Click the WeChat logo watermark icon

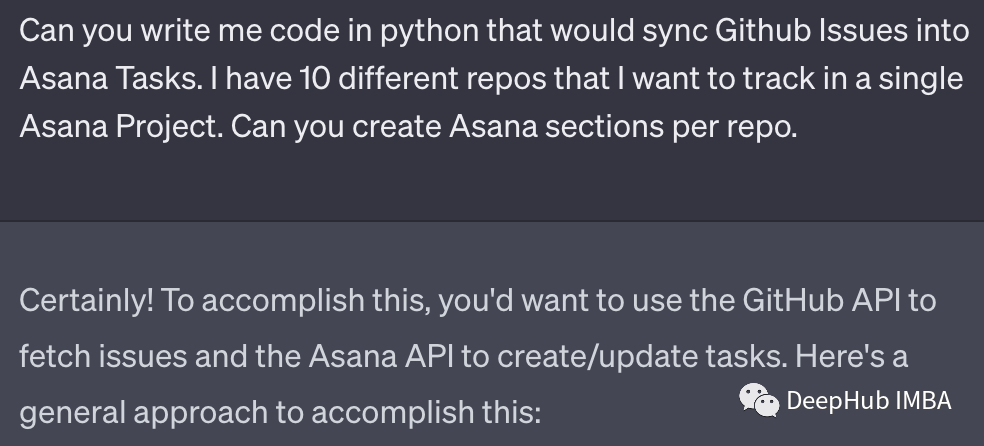(x=759, y=400)
